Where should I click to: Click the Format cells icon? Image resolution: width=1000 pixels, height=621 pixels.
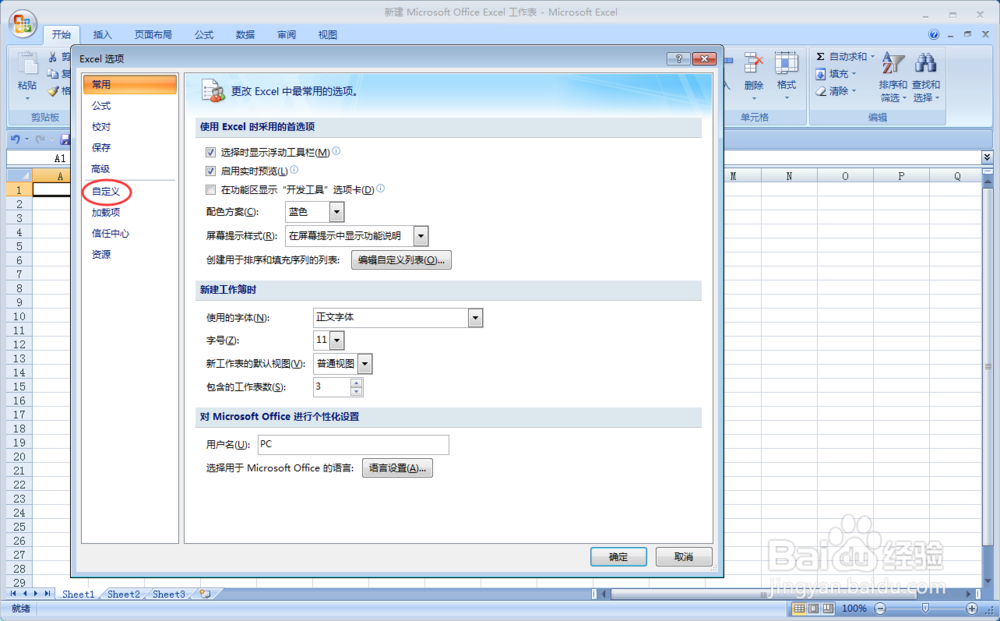(786, 64)
